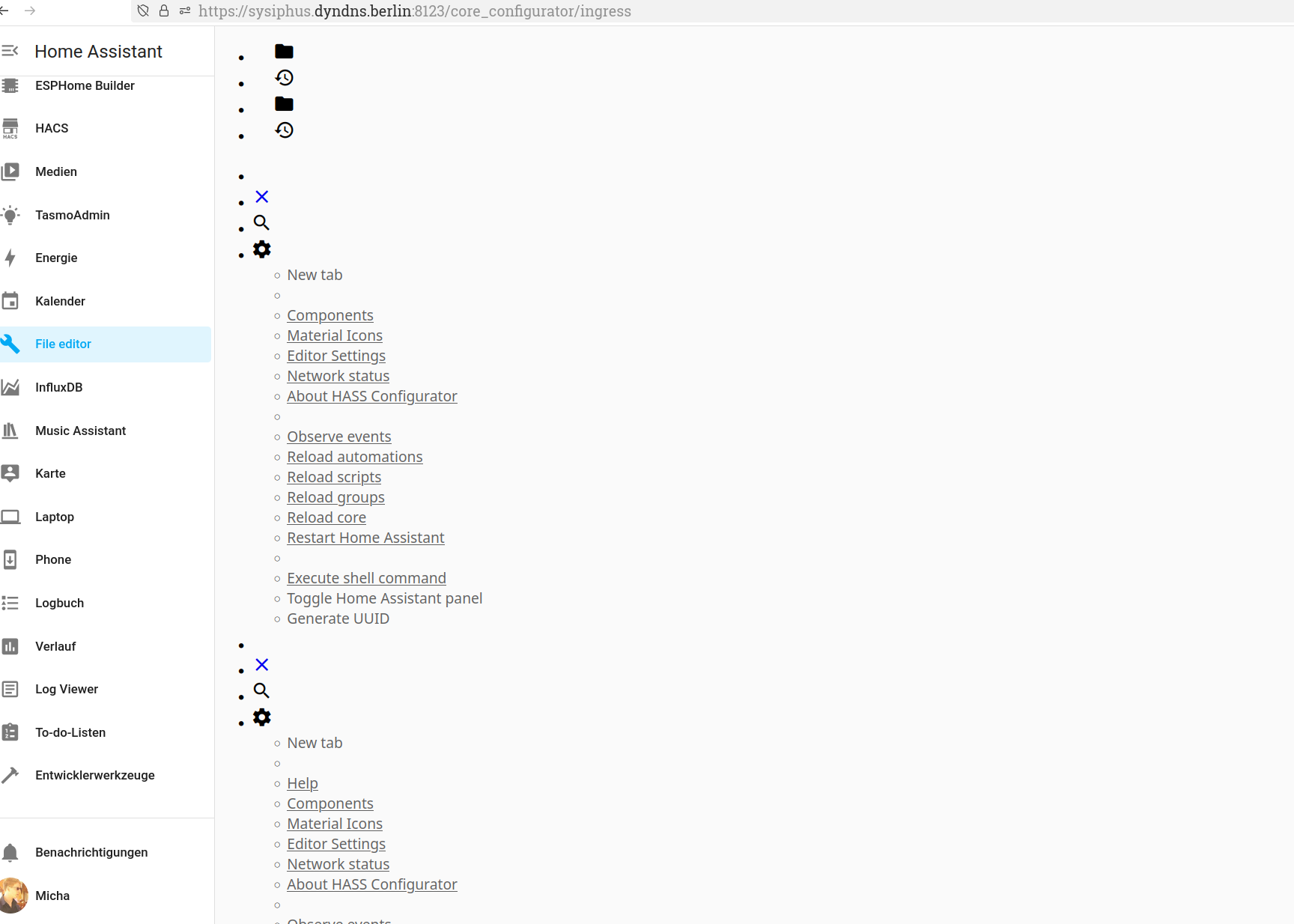Viewport: 1294px width, 924px height.
Task: Open the Laptop dashboard
Action: [106, 517]
